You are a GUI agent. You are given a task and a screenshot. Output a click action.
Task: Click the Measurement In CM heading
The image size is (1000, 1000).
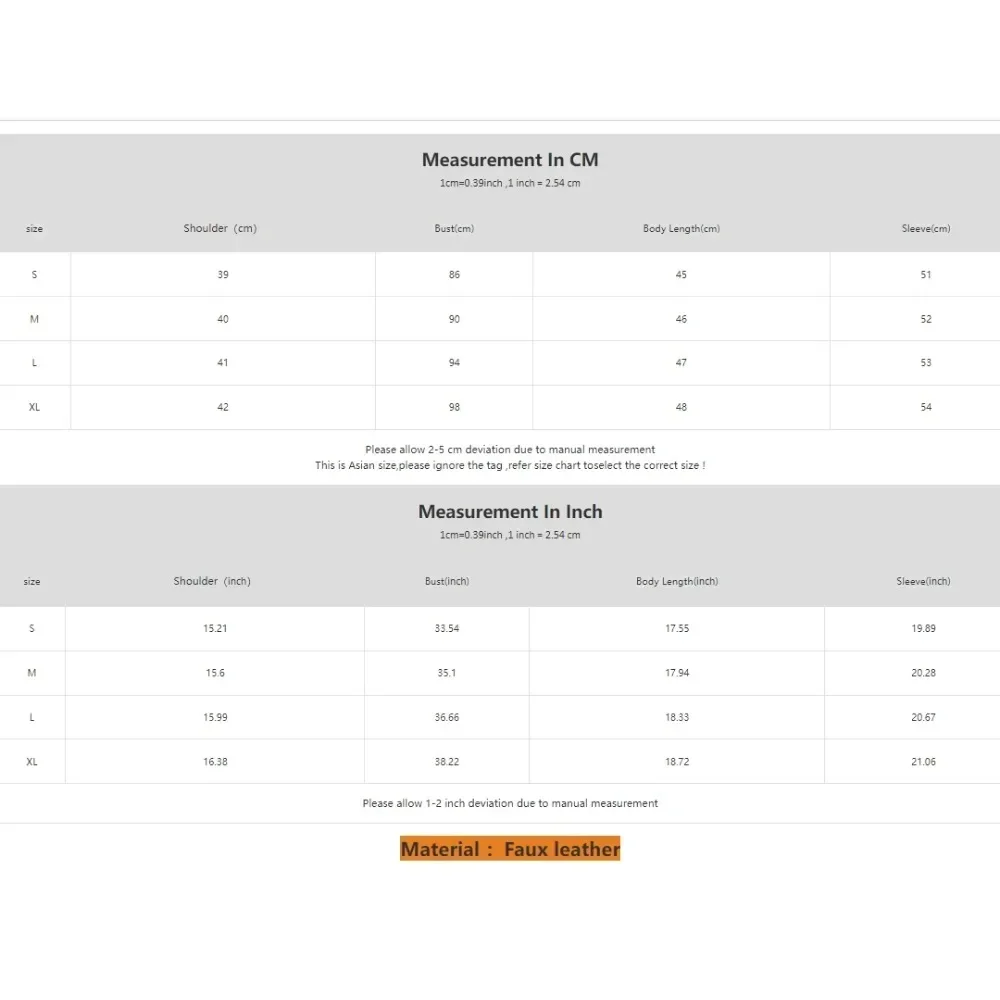[510, 160]
